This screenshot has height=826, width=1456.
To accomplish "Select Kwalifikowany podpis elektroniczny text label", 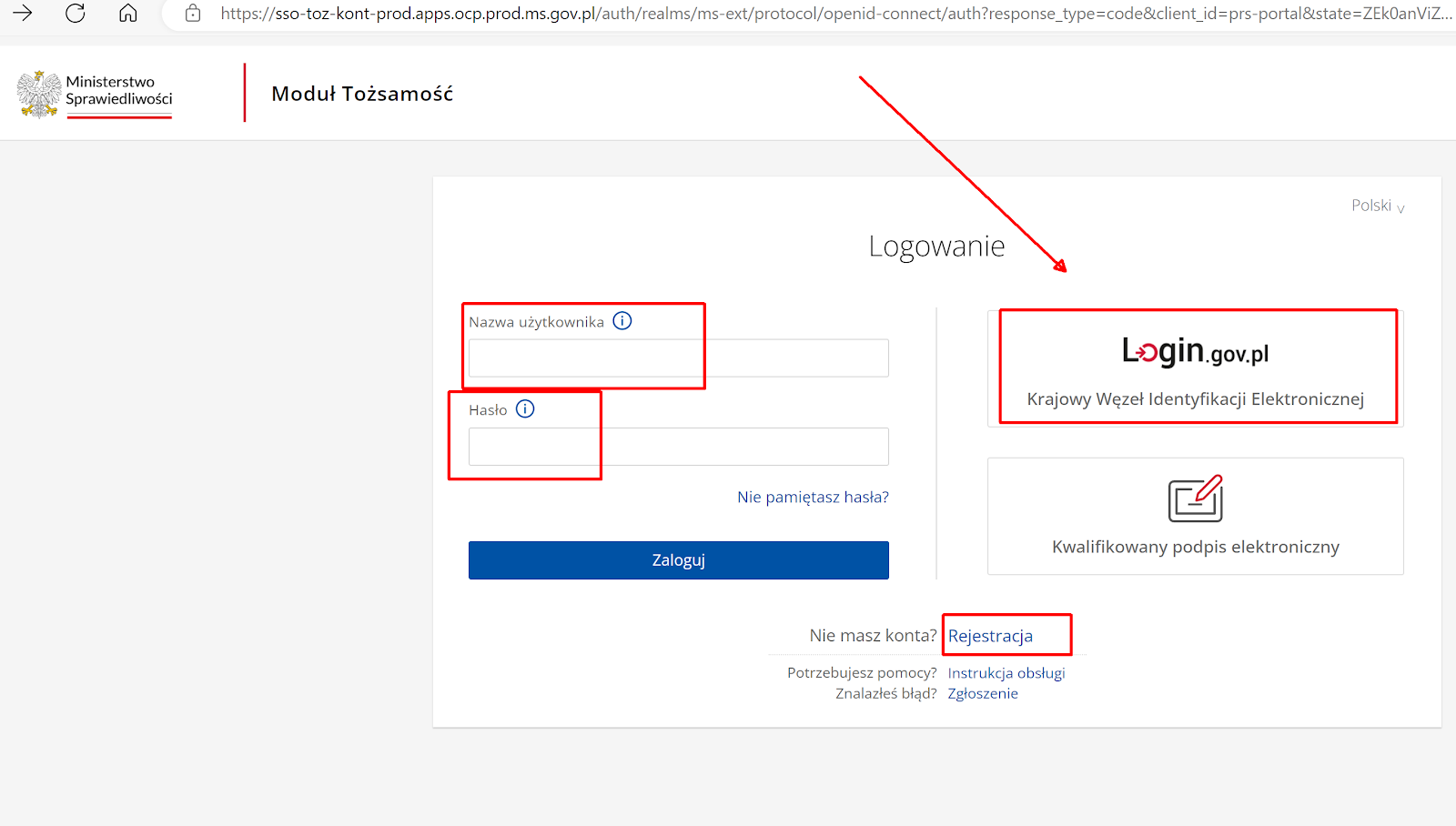I will pyautogui.click(x=1196, y=547).
